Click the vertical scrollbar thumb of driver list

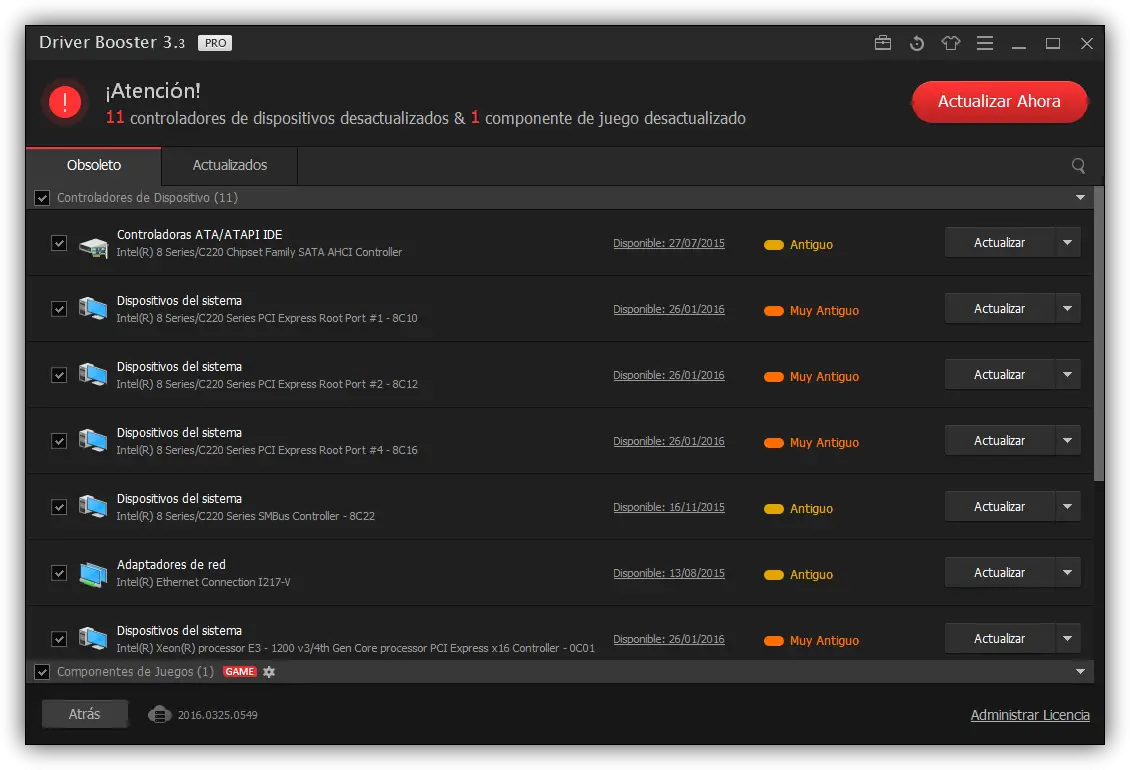[x=1099, y=334]
